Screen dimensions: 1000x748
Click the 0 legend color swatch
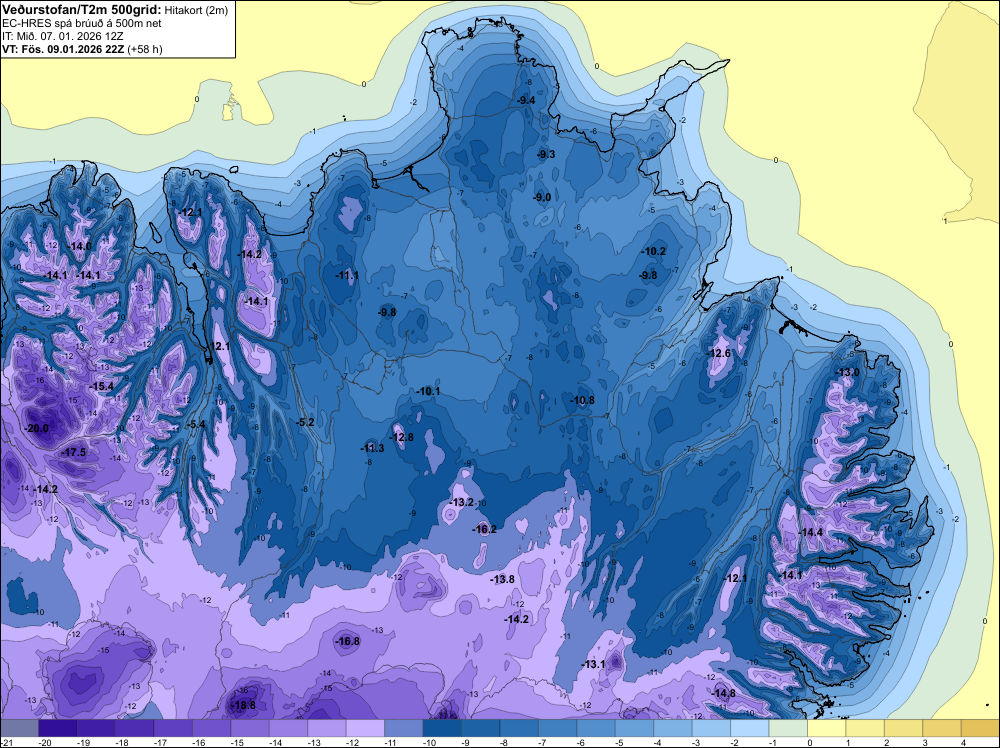(827, 728)
